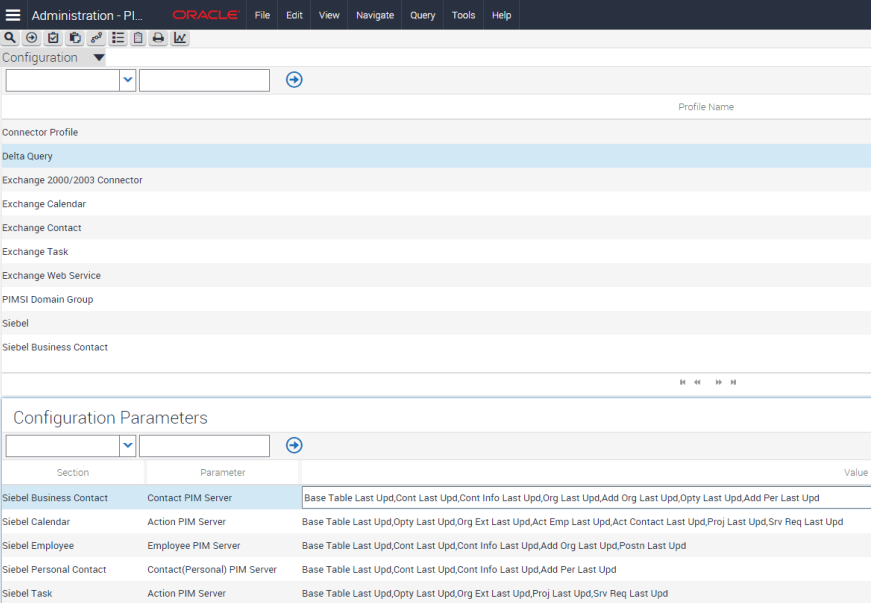Open the Configuration Parameters search field dropdown
This screenshot has height=603, width=871.
point(128,445)
